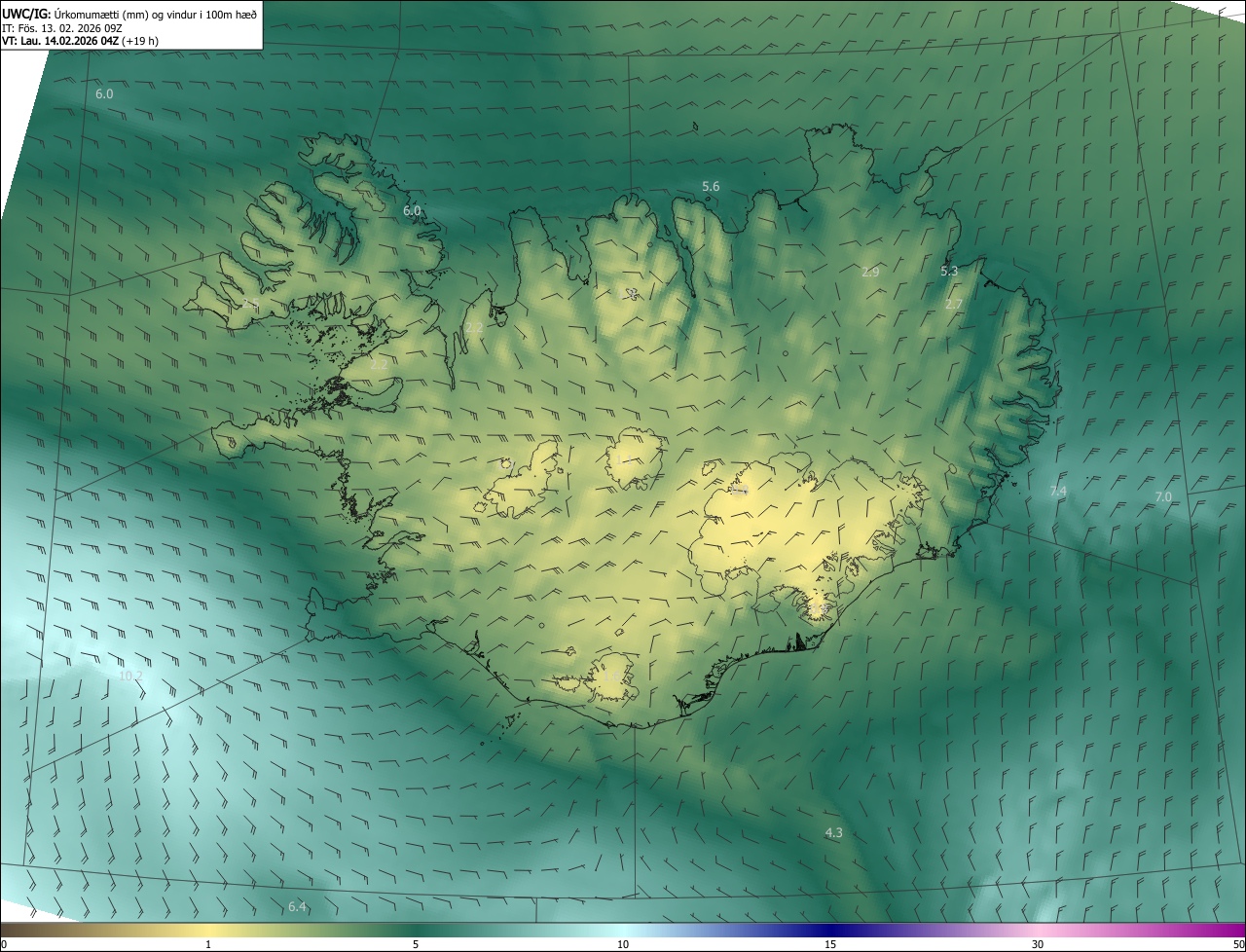Screen dimensions: 1246x952
Task: Click the 5.3 value on the map
Action: [949, 272]
